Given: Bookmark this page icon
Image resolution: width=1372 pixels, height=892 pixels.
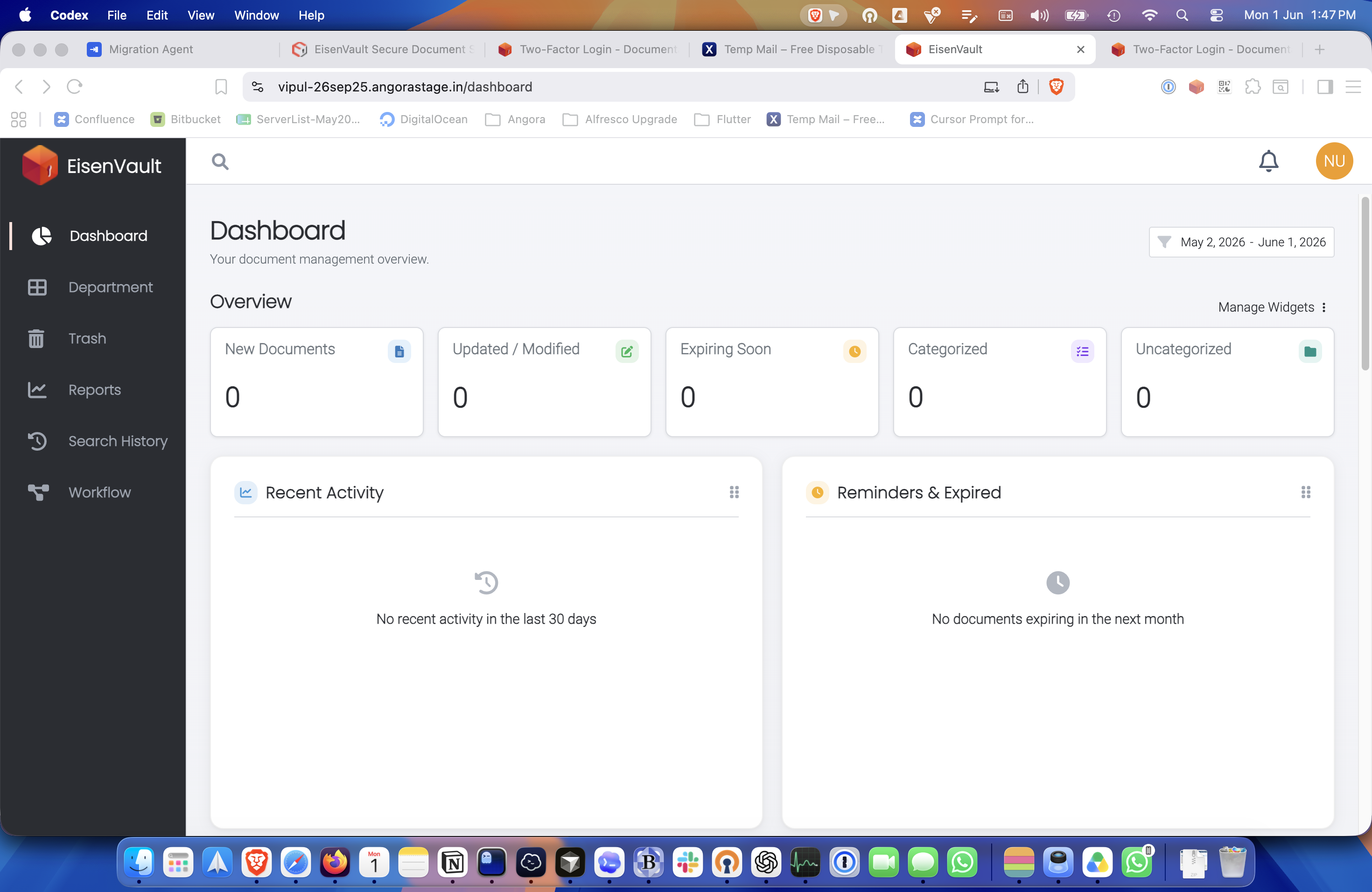Looking at the screenshot, I should 221,86.
